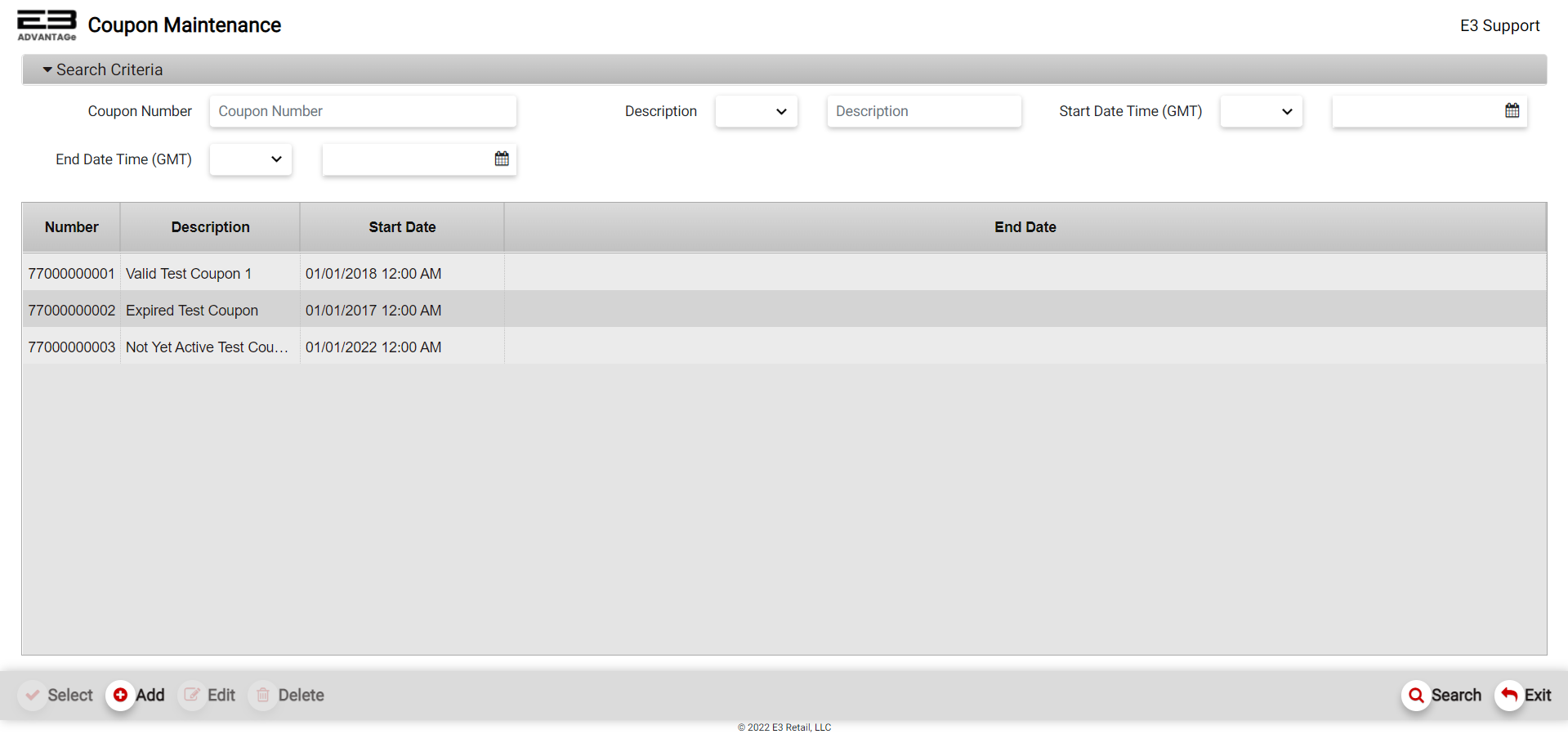
Task: Open the Start Date Time operator dropdown
Action: click(1261, 111)
